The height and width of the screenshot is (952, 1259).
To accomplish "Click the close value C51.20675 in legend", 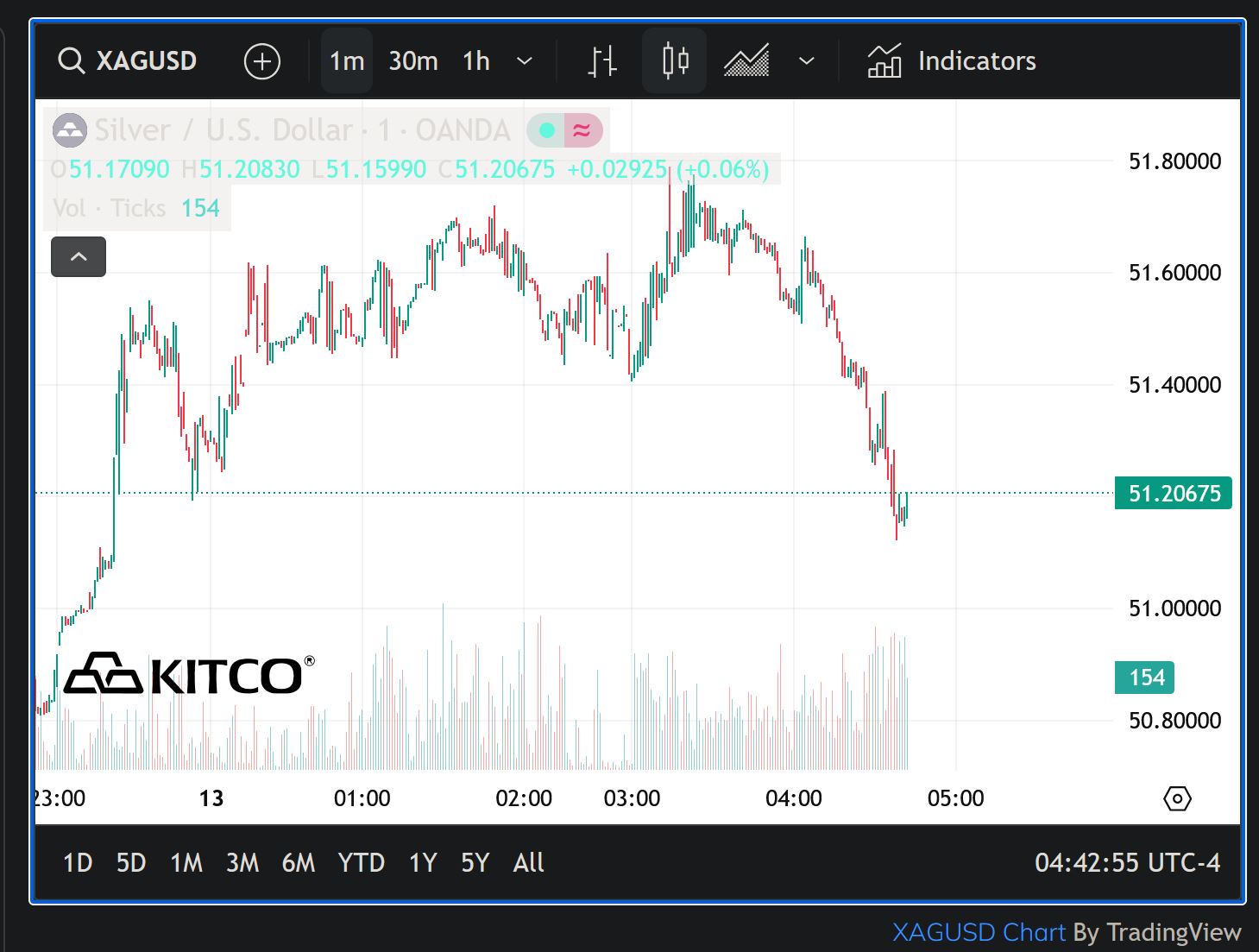I will pos(496,169).
